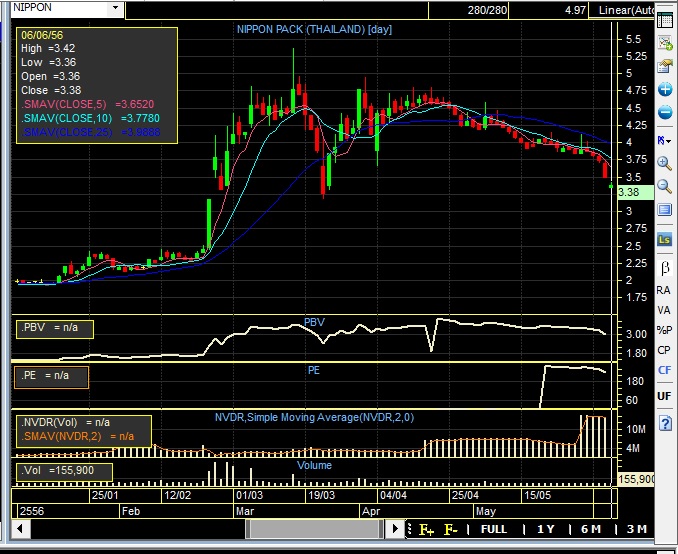The image size is (678, 554).
Task: Click the 2556 year label
Action: [x=32, y=511]
